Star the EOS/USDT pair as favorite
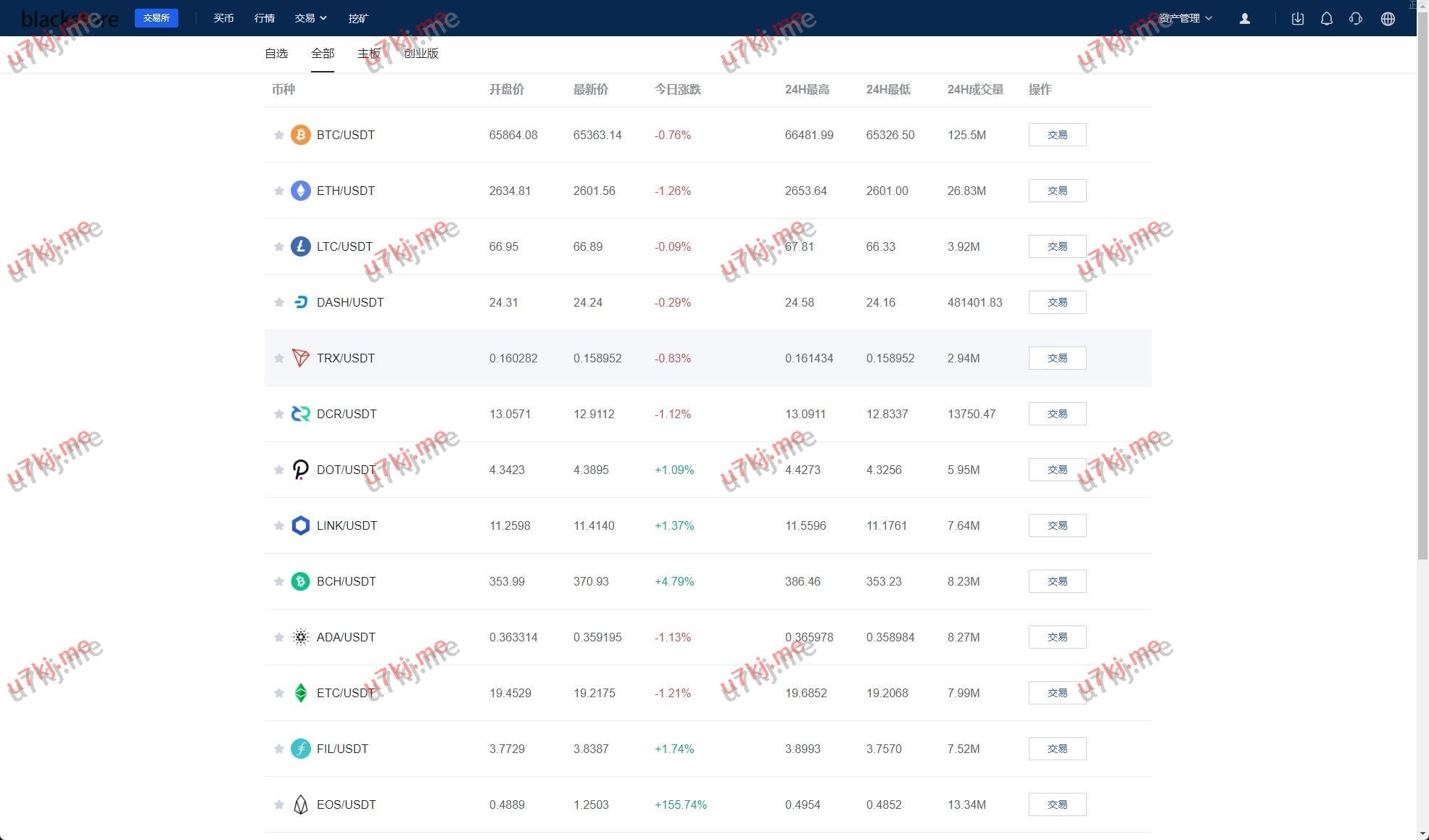 click(x=278, y=804)
